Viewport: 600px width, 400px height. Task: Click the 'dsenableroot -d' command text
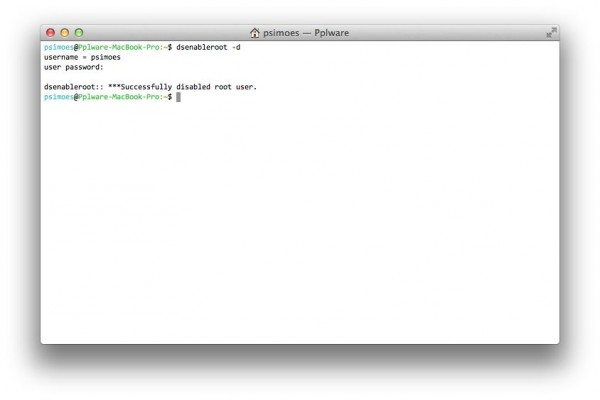point(208,47)
